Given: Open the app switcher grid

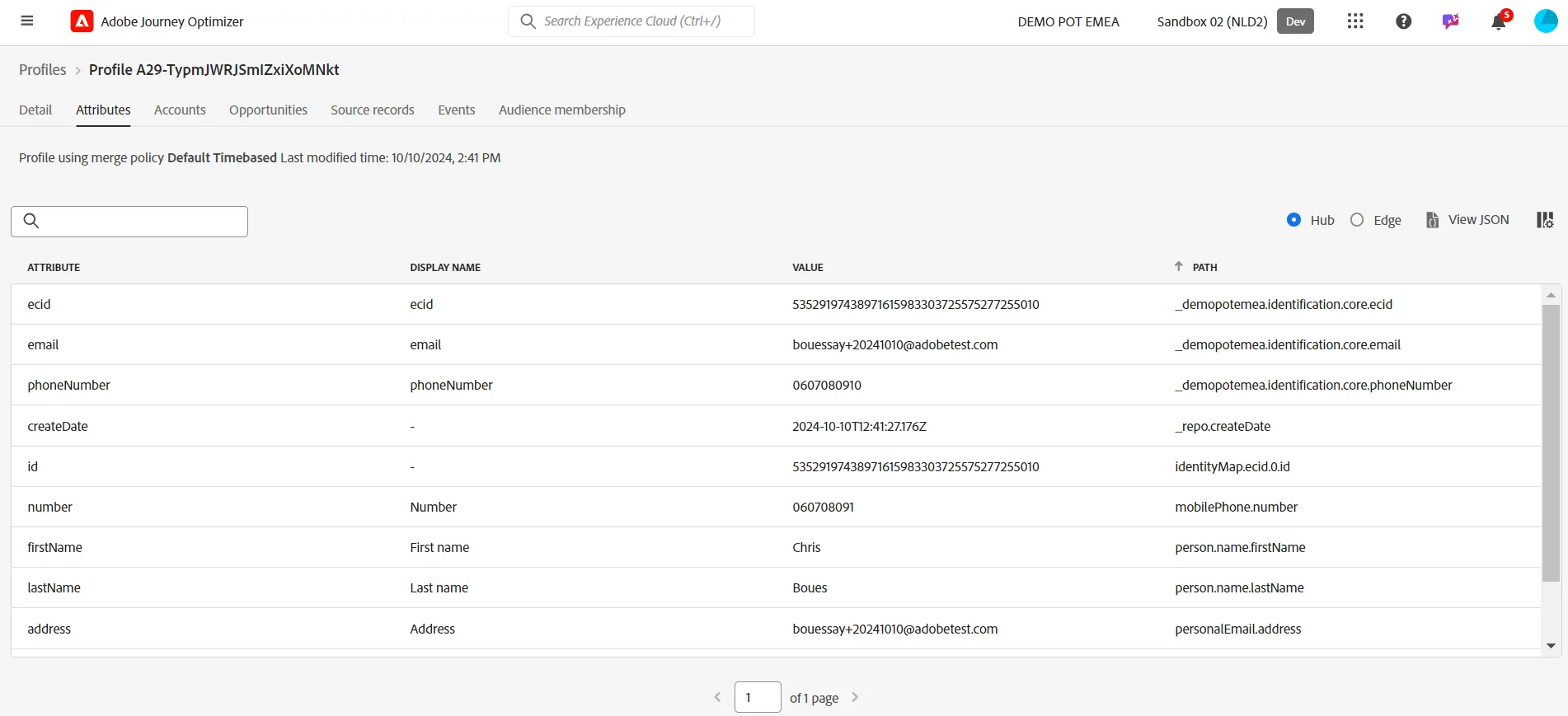Looking at the screenshot, I should coord(1355,21).
